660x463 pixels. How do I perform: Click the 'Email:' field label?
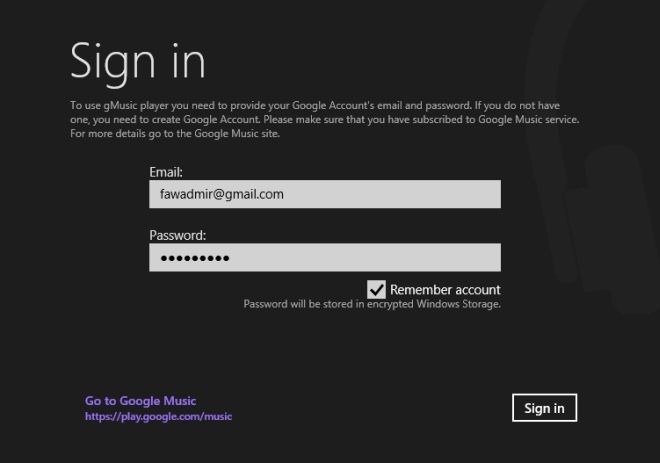(166, 172)
